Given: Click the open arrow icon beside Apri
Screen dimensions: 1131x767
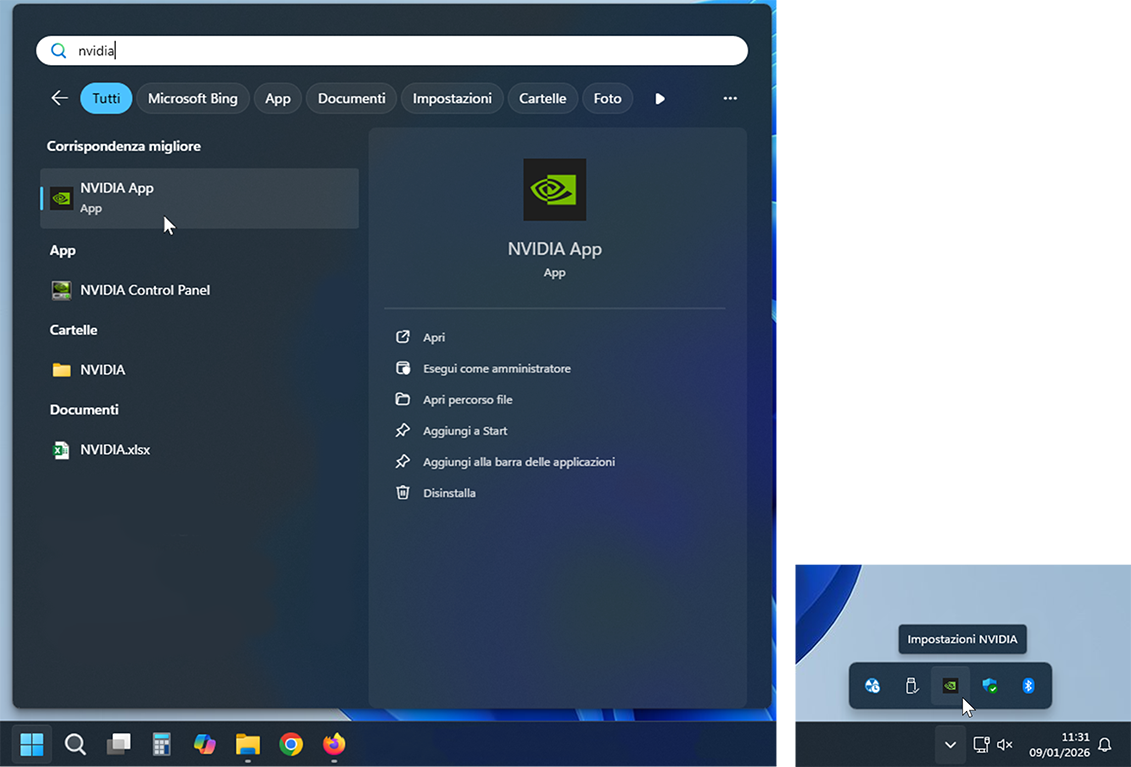Looking at the screenshot, I should tap(402, 337).
